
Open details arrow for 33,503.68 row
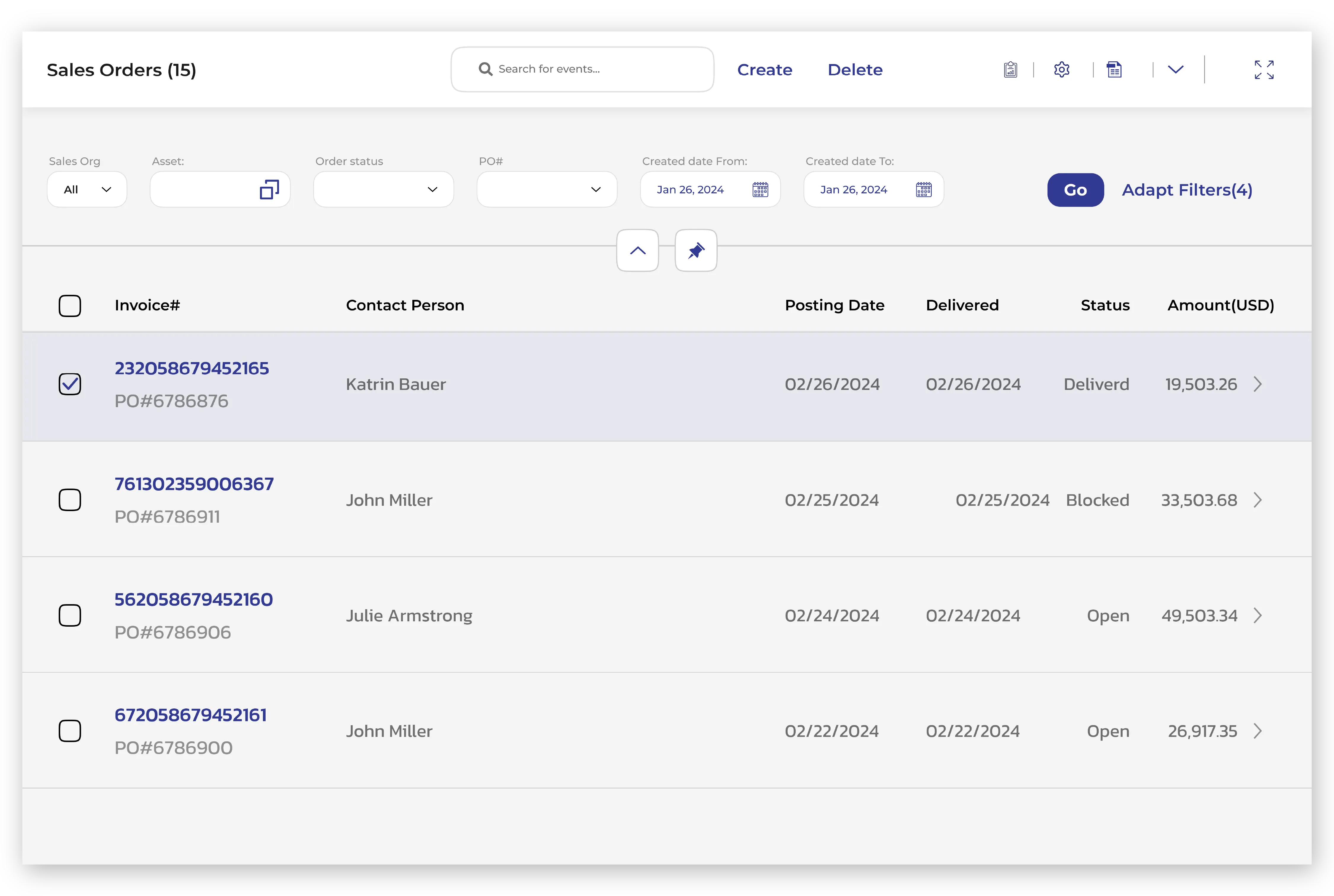point(1258,500)
